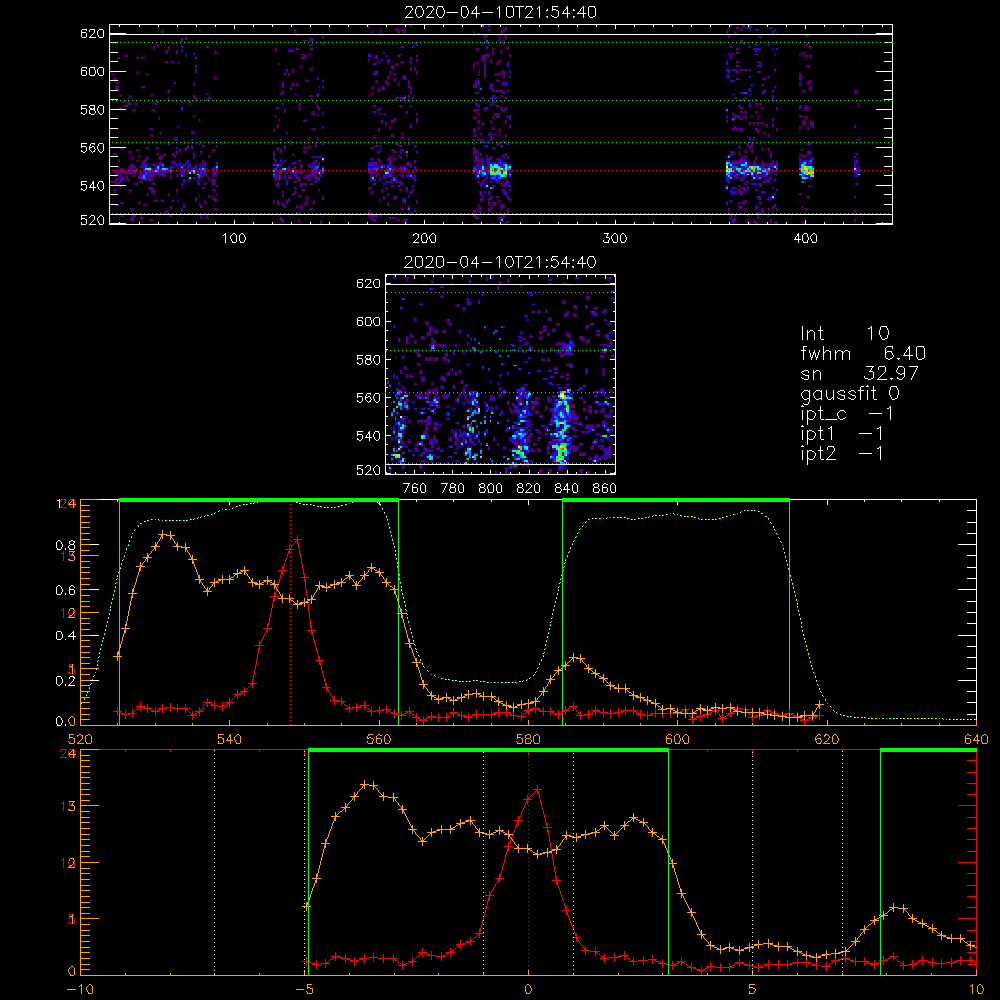Click the timestamp title above the small square spectrogram
Viewport: 1000px width, 1000px height.
point(500,262)
